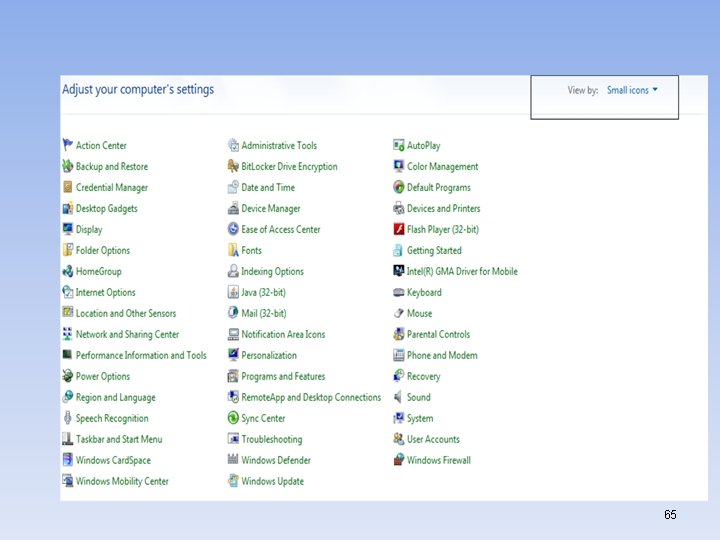
Task: Open Region and Language link
Action: [116, 398]
